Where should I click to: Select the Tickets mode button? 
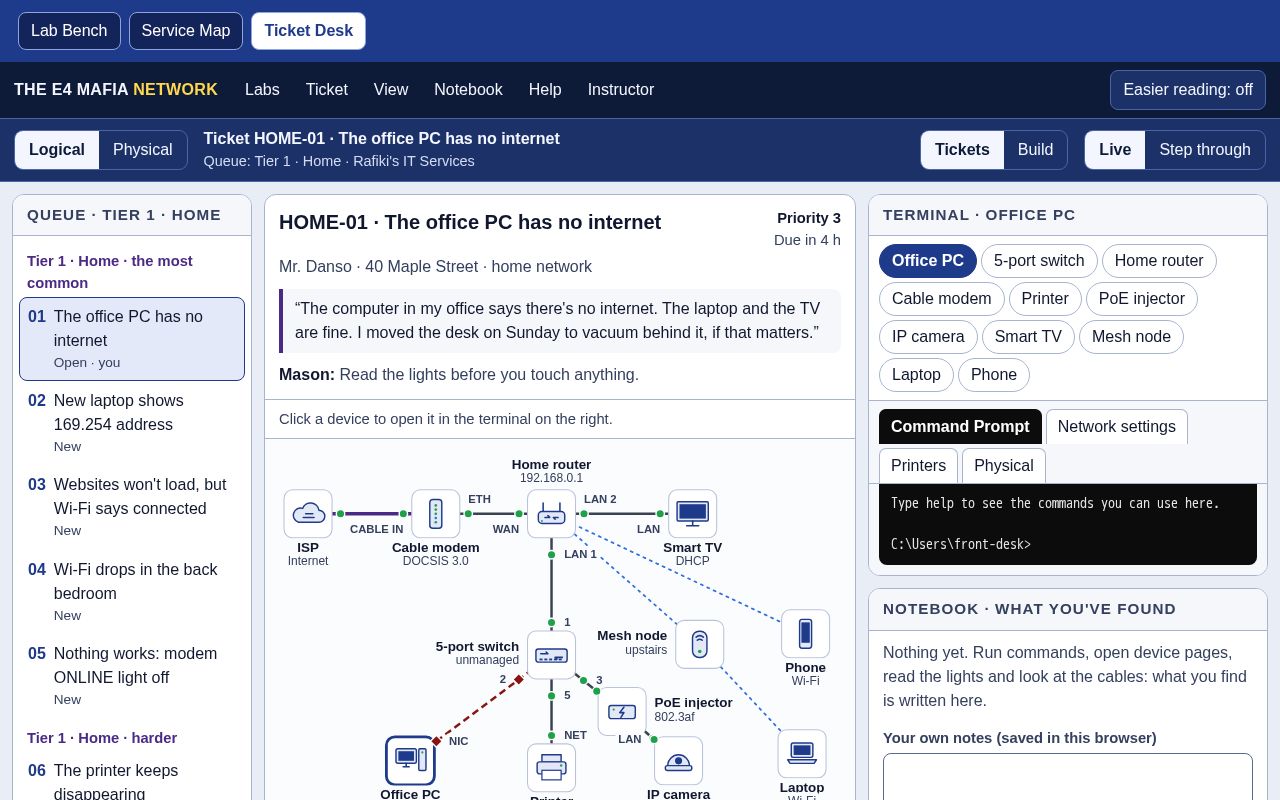click(x=962, y=150)
